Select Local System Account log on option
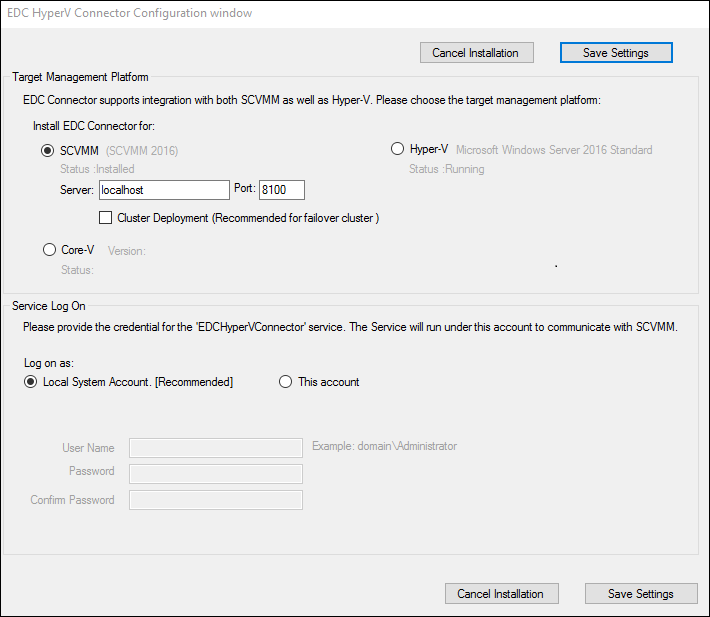 pos(30,382)
